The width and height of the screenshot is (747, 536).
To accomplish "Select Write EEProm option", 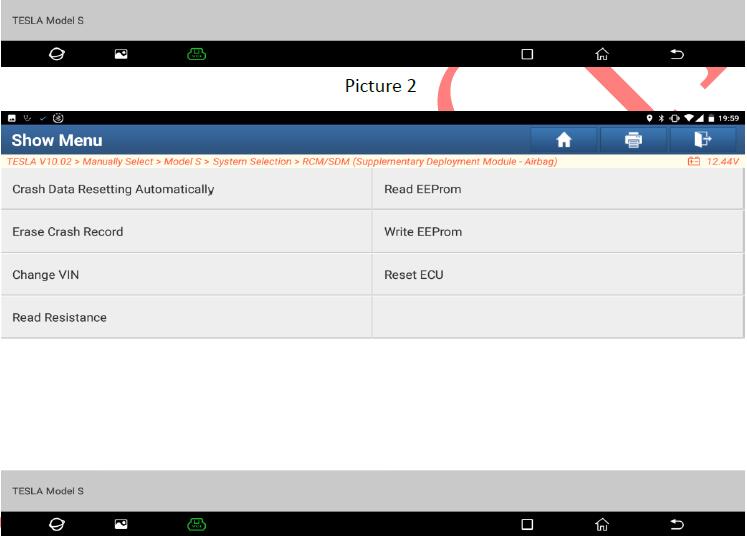I will point(557,232).
